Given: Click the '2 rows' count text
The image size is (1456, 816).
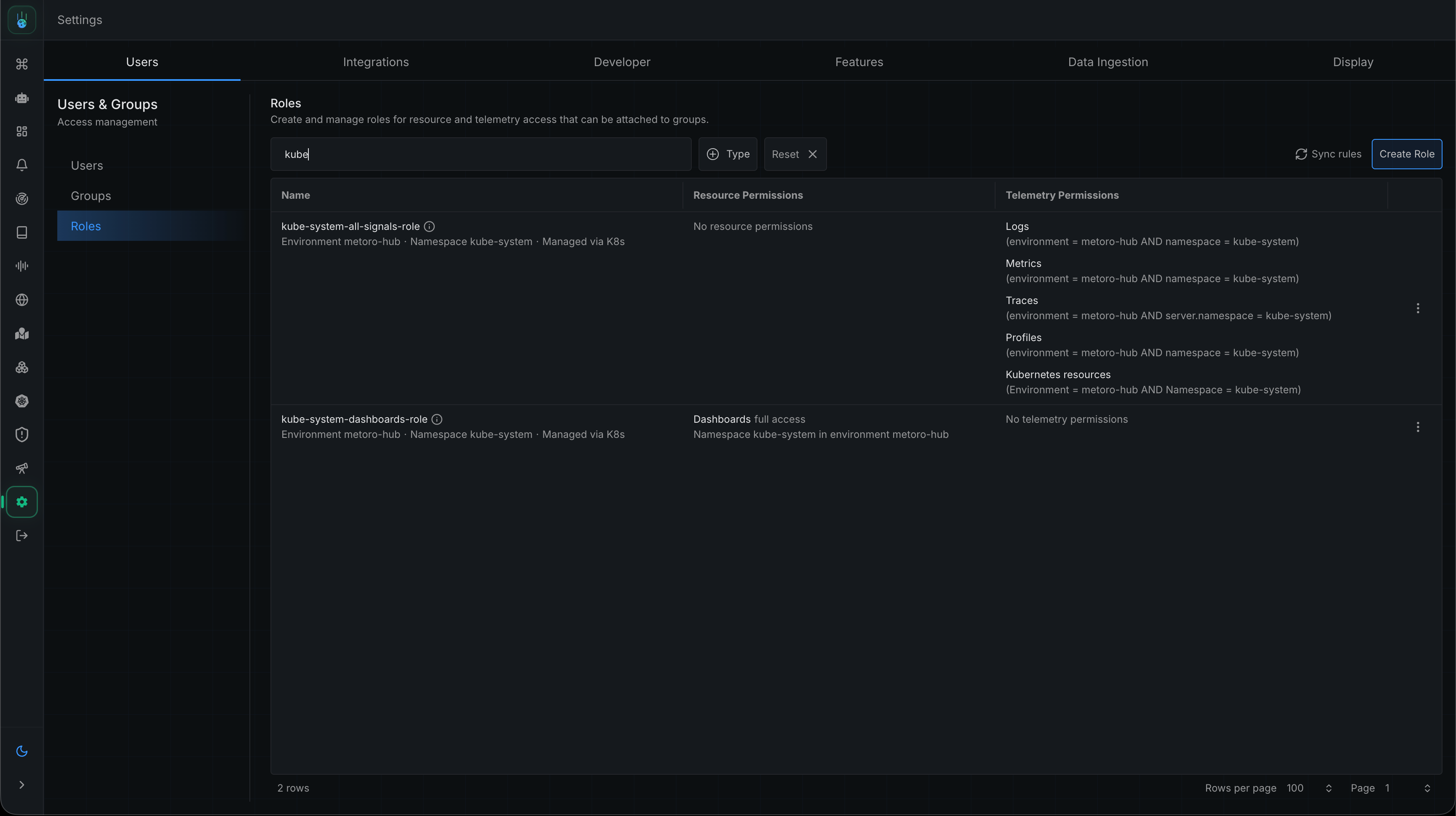Looking at the screenshot, I should 293,788.
